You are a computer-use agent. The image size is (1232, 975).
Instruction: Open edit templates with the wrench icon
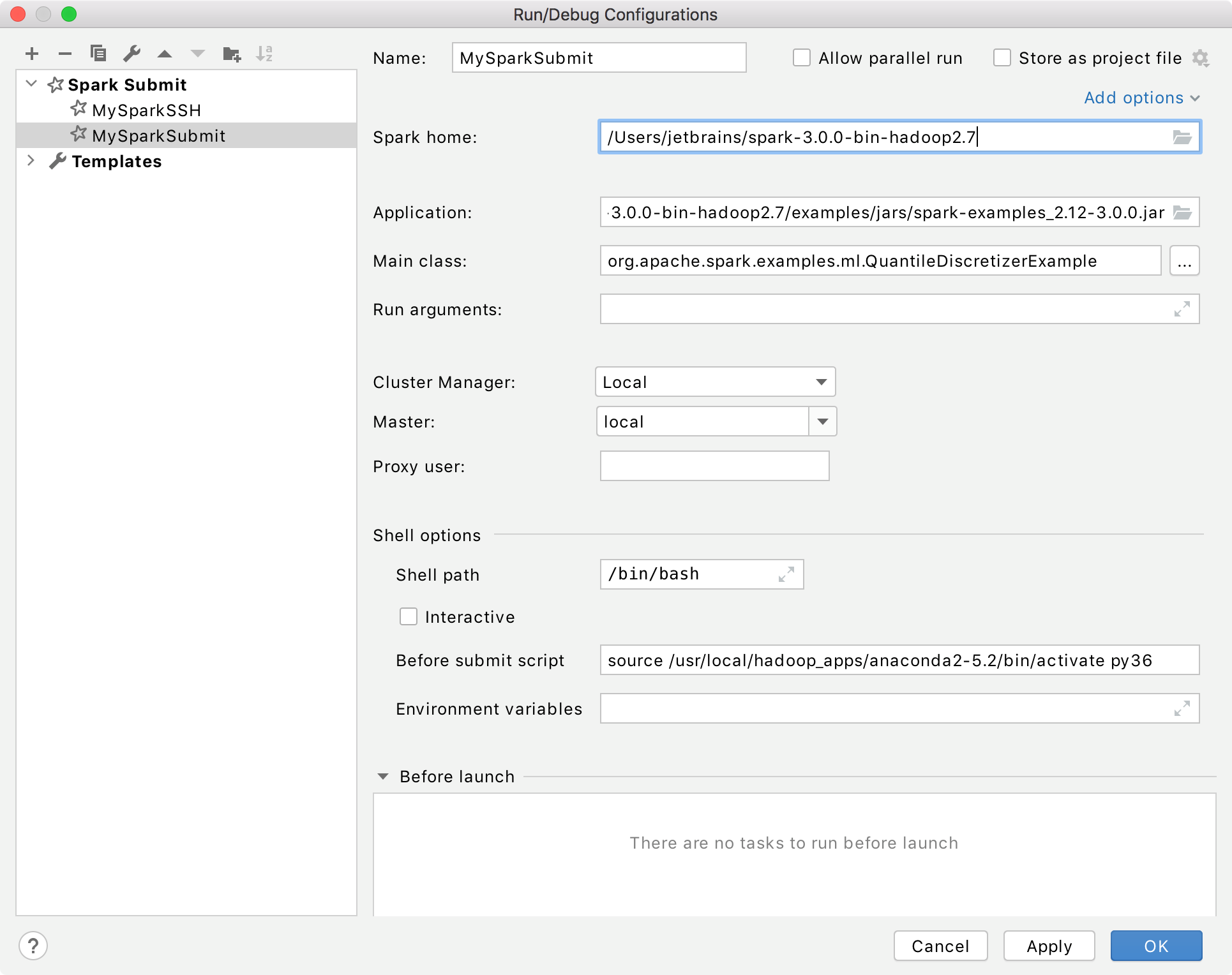131,54
